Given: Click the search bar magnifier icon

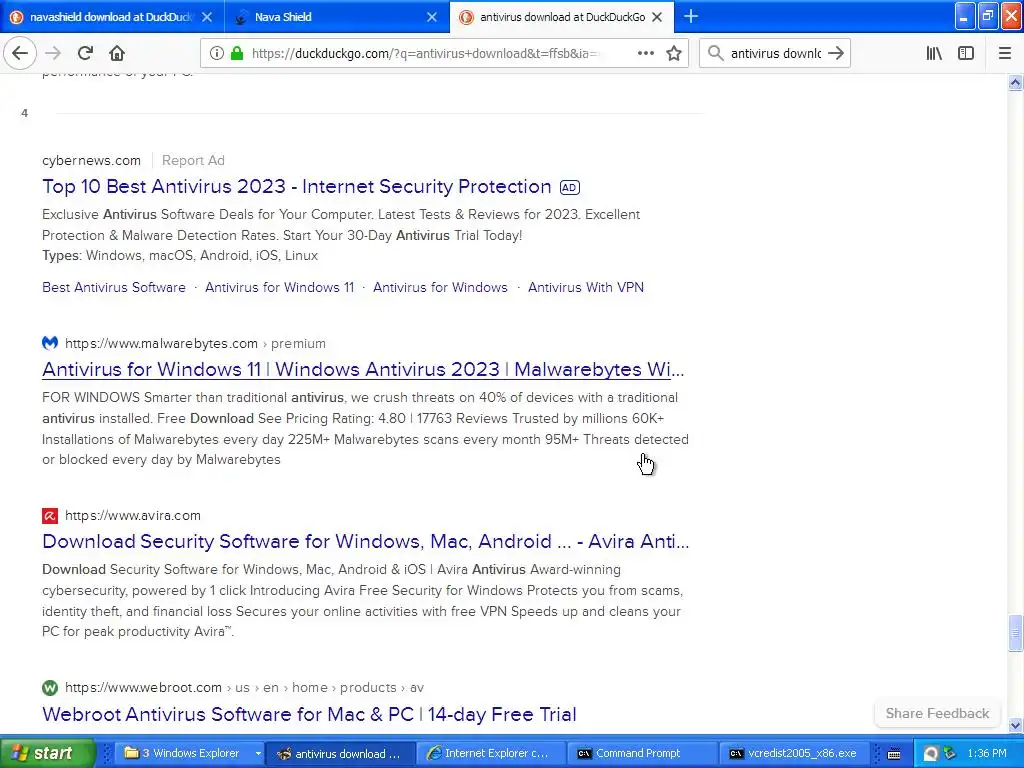Looking at the screenshot, I should click(x=716, y=53).
